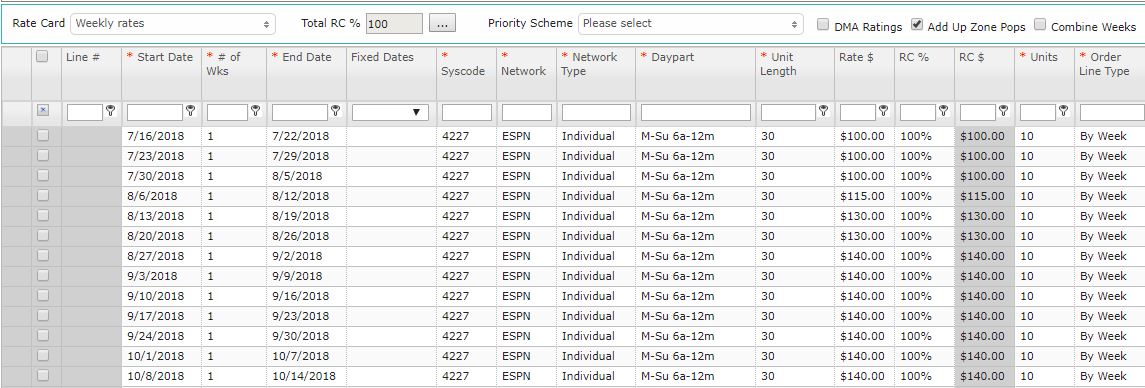Click the Order Line Type filter box

(1112, 112)
